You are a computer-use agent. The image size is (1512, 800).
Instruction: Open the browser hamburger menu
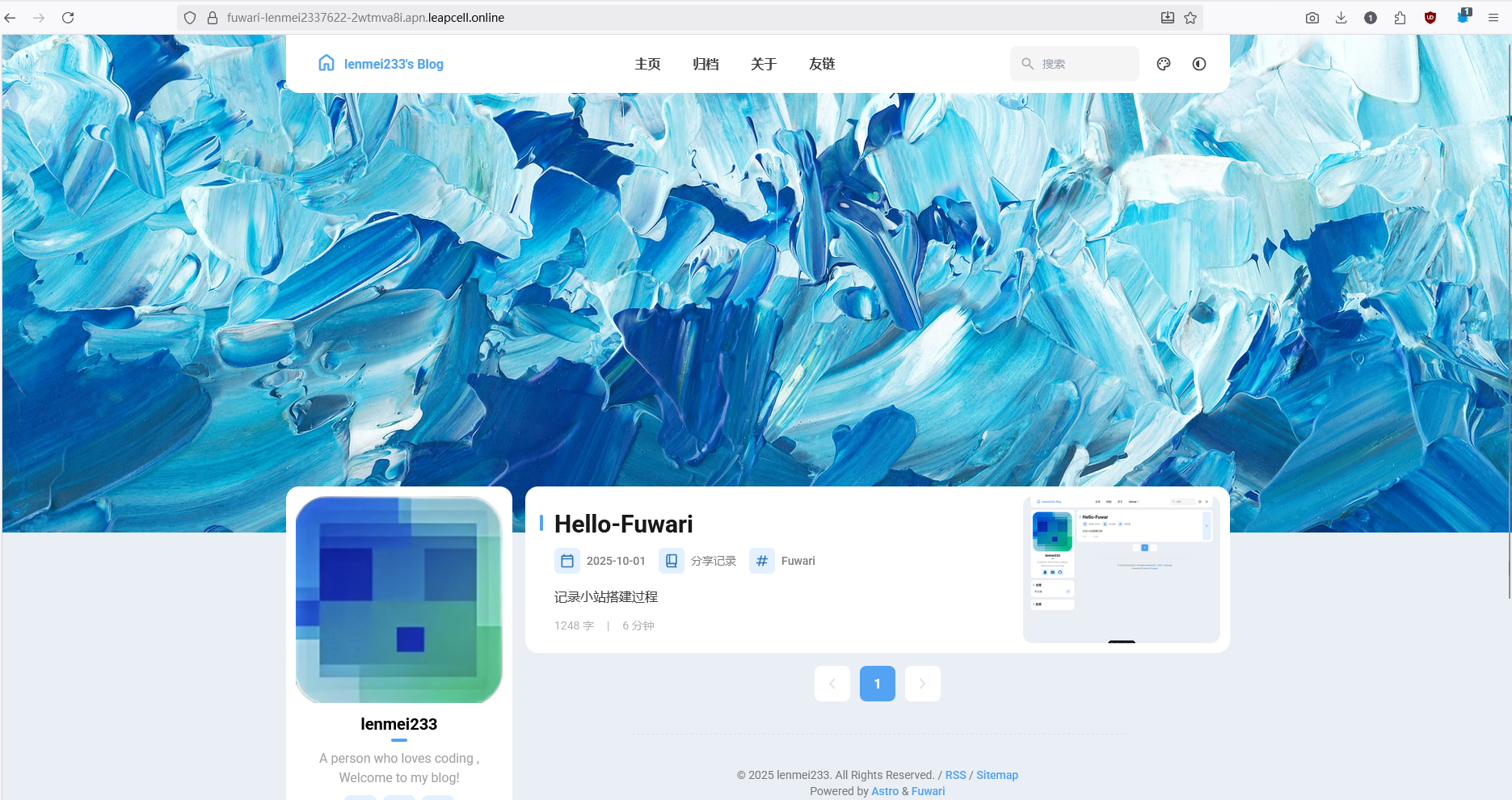(x=1493, y=18)
